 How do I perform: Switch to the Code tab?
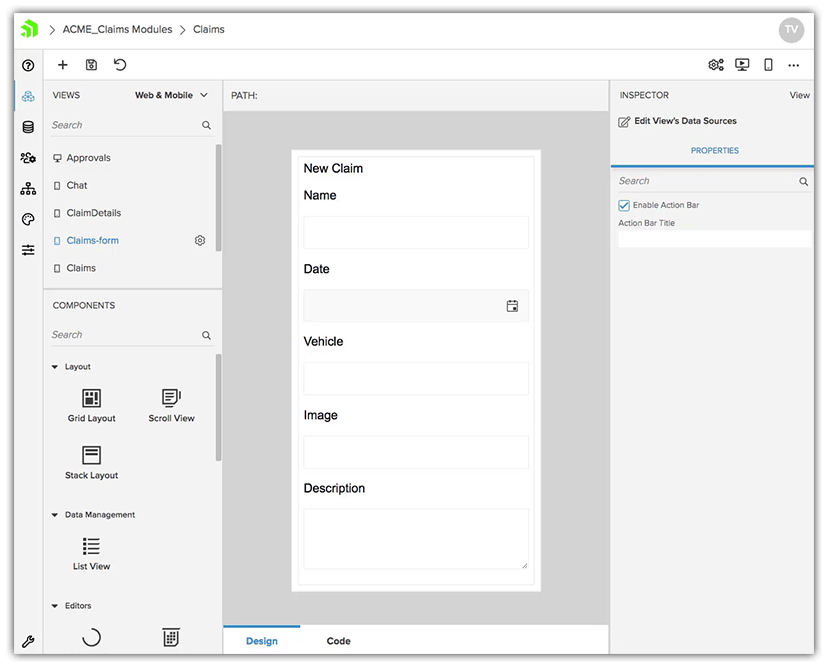click(338, 641)
